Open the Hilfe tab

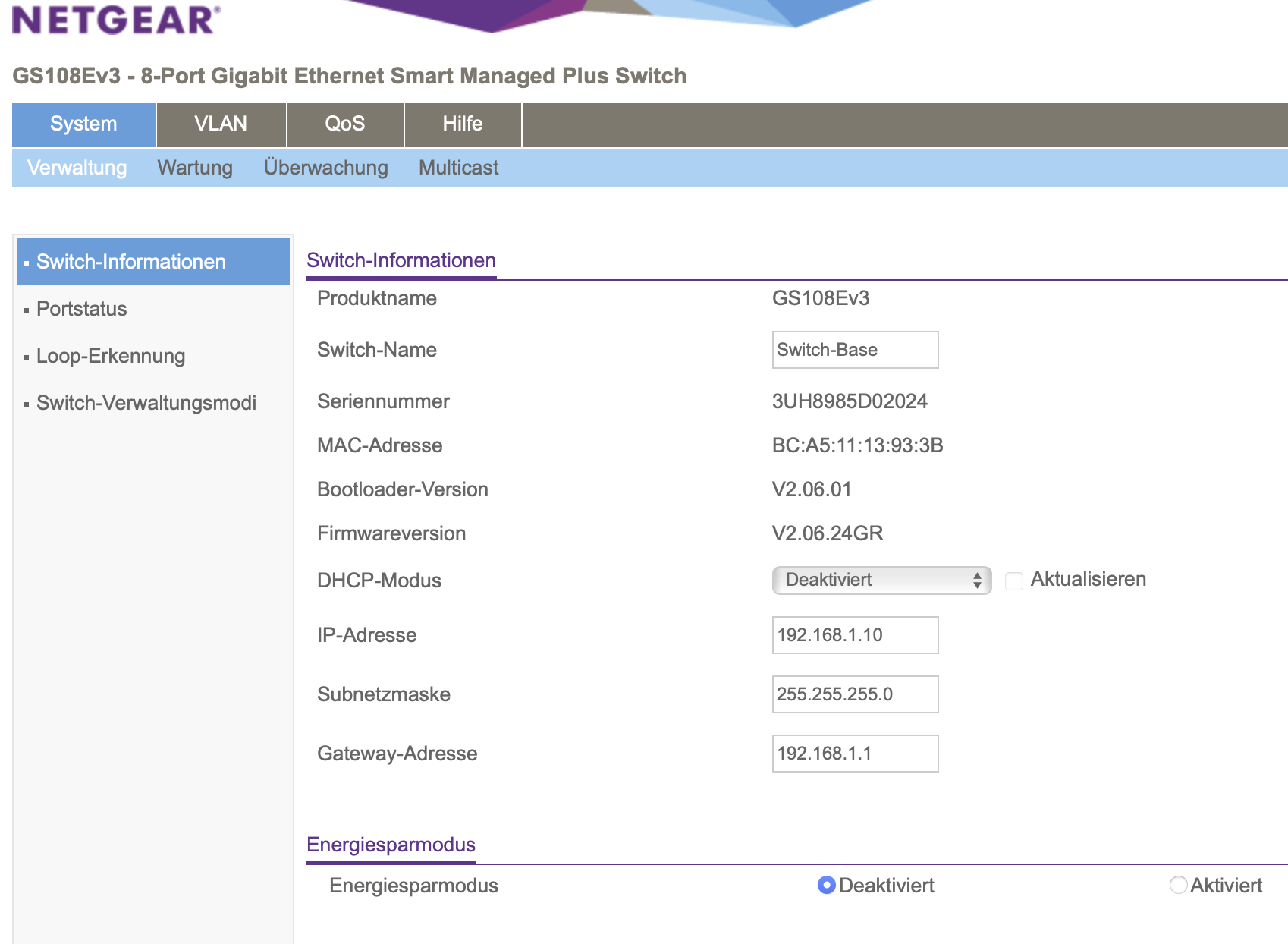coord(463,124)
